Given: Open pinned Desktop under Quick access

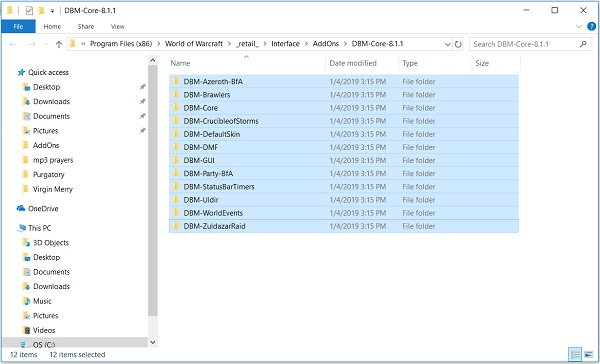Looking at the screenshot, I should 46,87.
